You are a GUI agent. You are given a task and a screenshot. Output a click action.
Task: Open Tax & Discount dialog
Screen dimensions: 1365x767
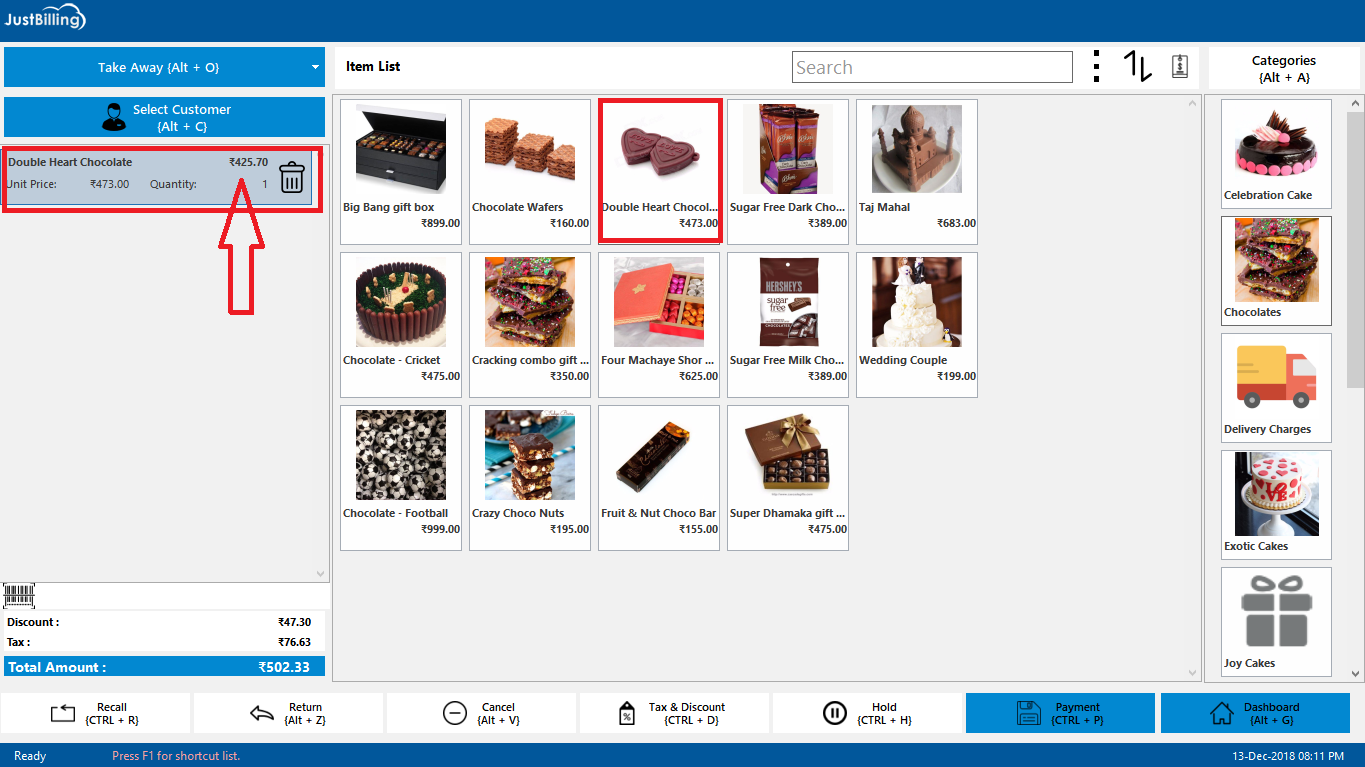[x=674, y=713]
